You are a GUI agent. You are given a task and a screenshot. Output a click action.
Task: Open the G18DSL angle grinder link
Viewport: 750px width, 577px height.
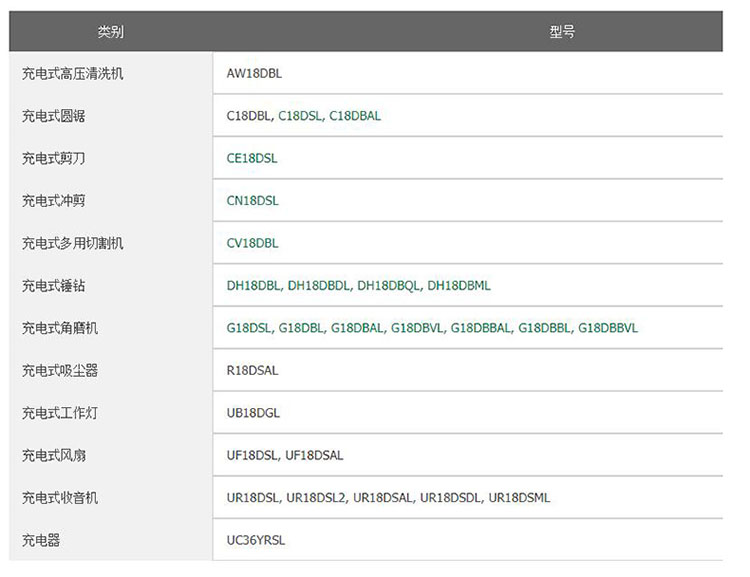(x=249, y=328)
